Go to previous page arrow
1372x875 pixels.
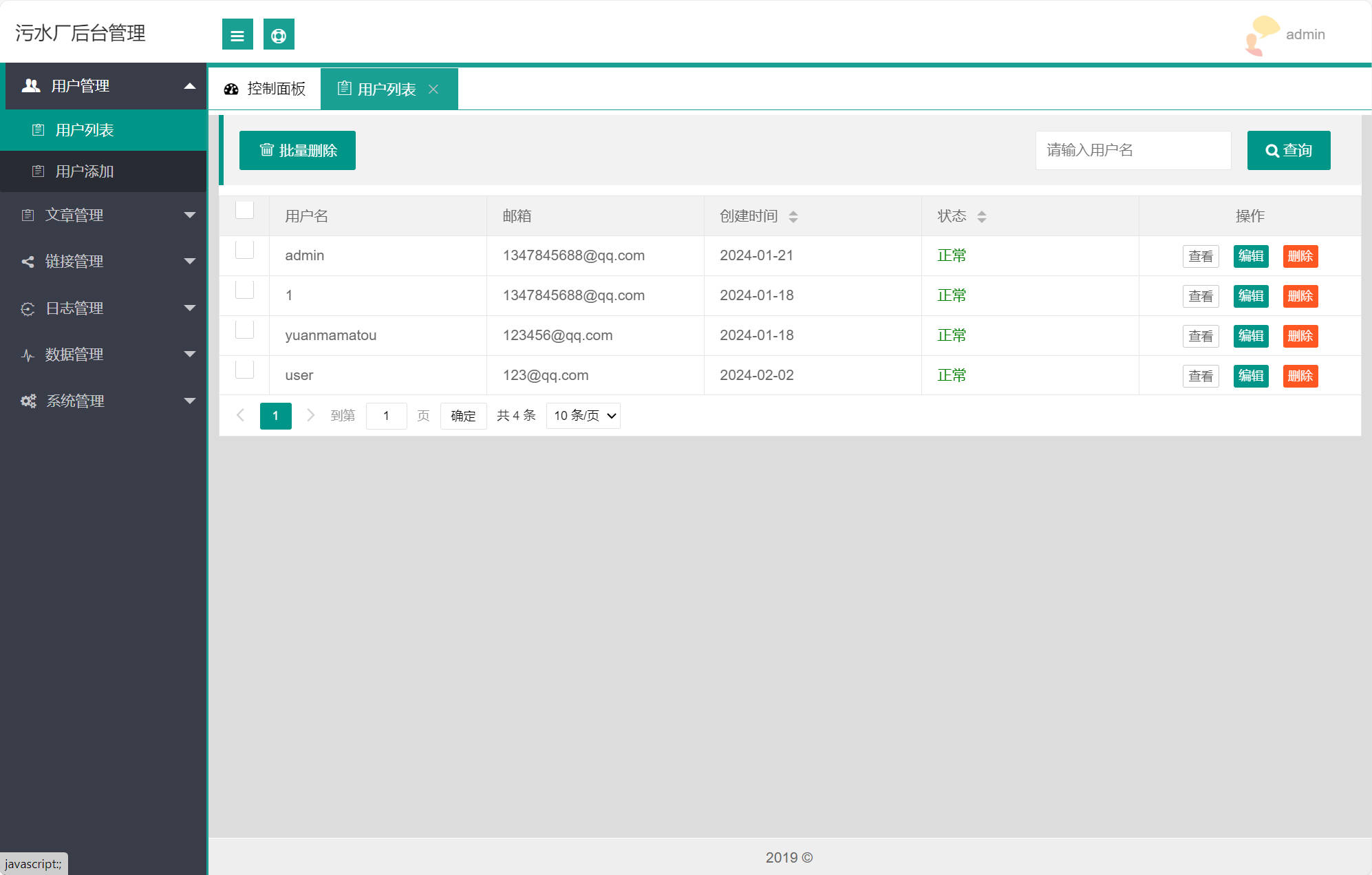(x=240, y=415)
